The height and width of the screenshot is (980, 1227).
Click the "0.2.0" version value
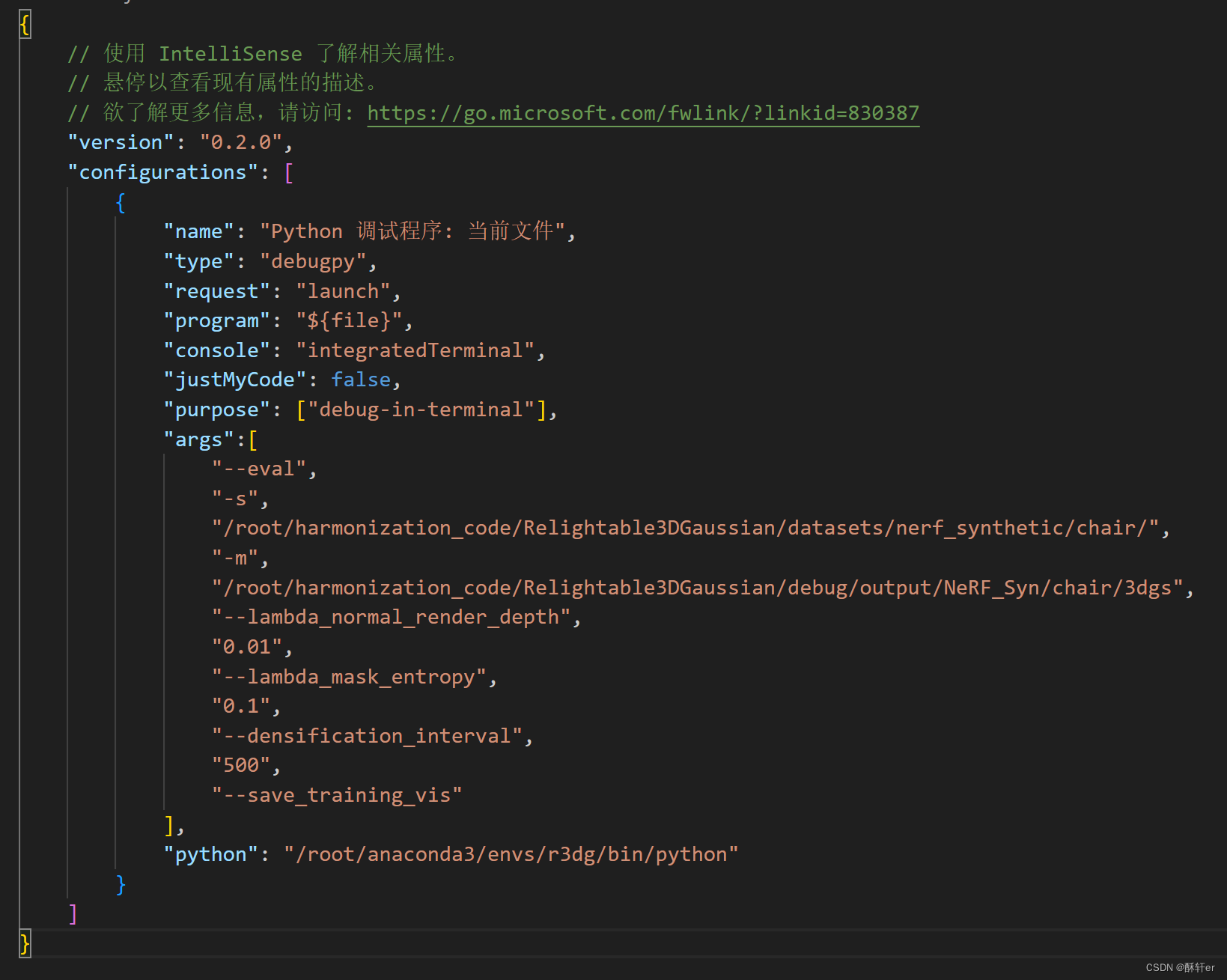(x=241, y=142)
